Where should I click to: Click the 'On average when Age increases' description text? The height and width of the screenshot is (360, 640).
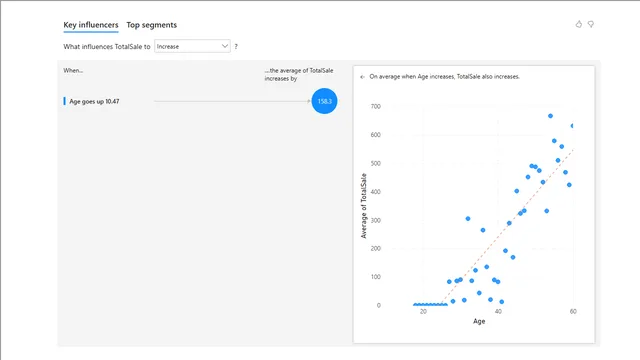click(444, 77)
